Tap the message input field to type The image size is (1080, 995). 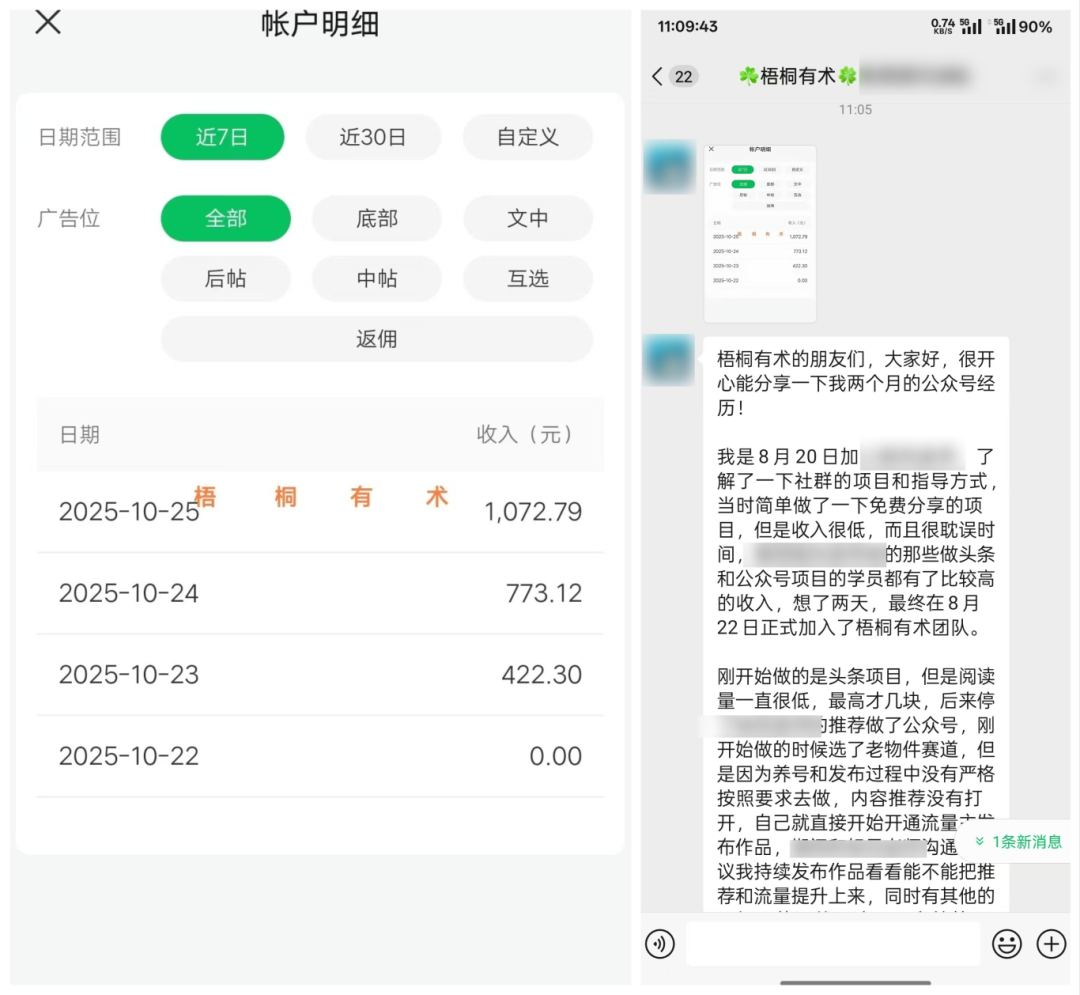830,944
